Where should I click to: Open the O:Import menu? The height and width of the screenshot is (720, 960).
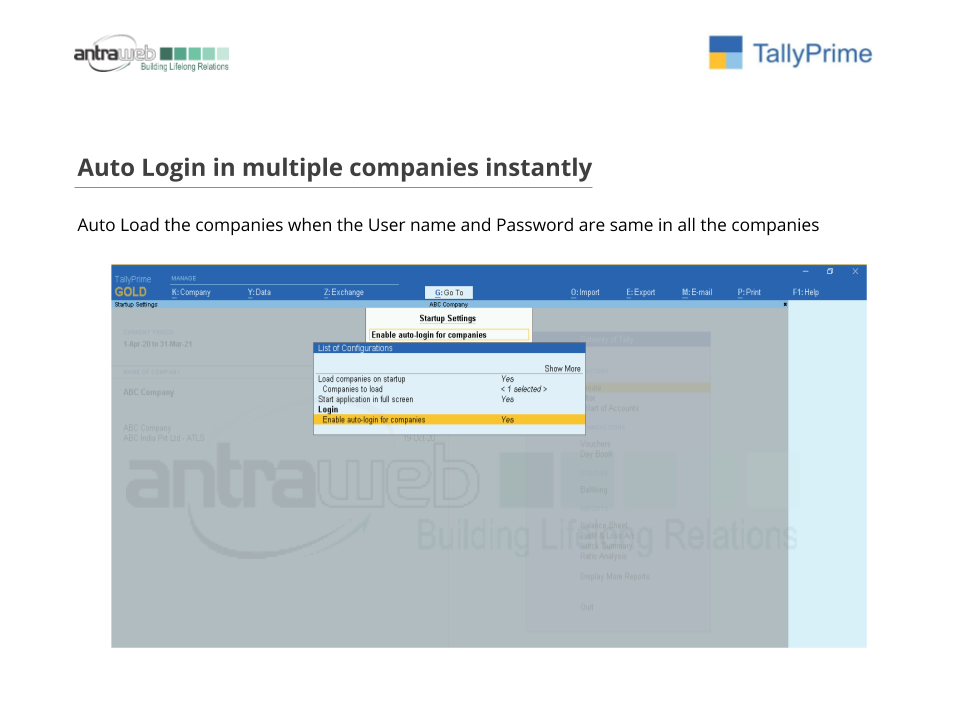pyautogui.click(x=585, y=292)
